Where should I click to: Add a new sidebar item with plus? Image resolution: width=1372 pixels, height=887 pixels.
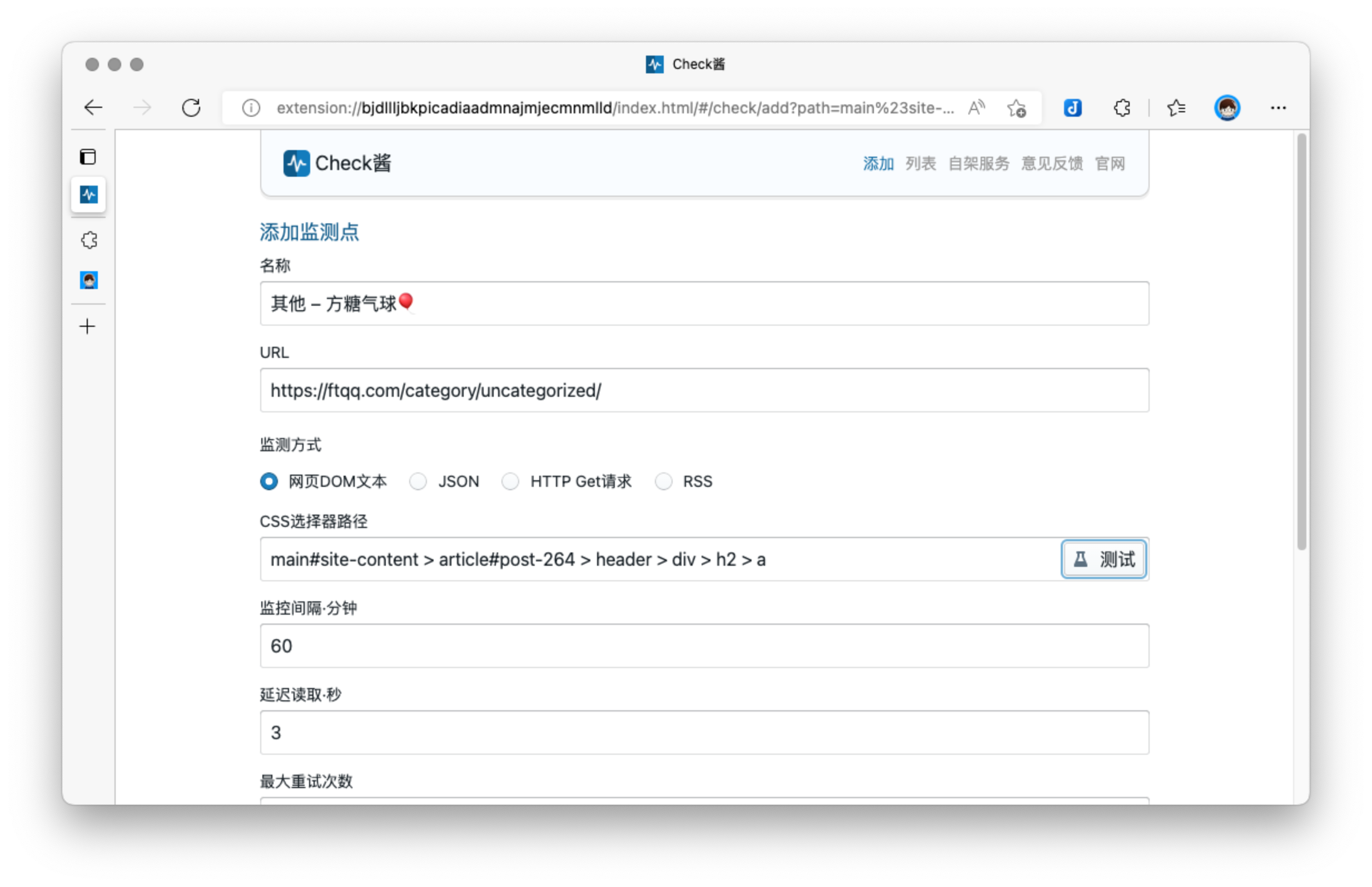tap(87, 327)
